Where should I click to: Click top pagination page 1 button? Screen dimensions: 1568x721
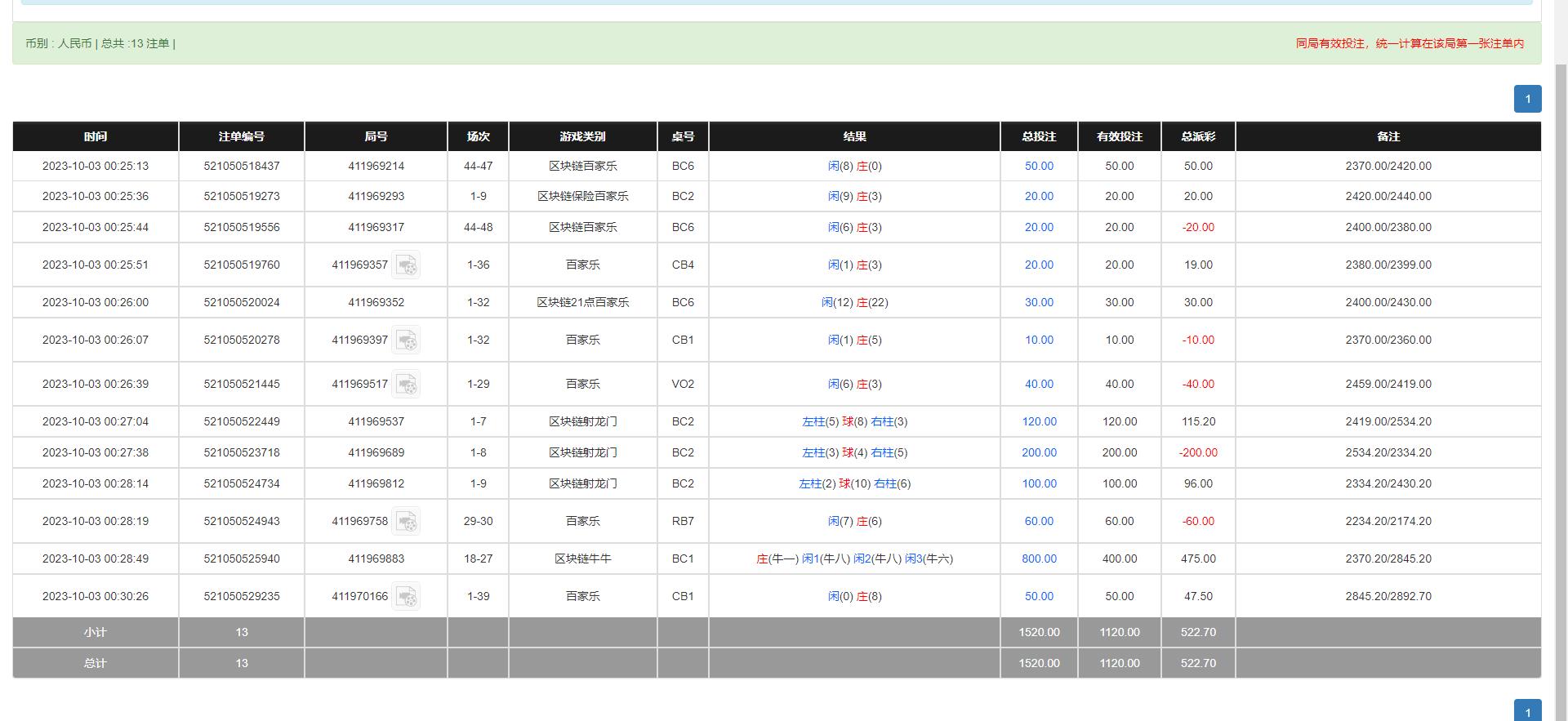click(x=1527, y=99)
